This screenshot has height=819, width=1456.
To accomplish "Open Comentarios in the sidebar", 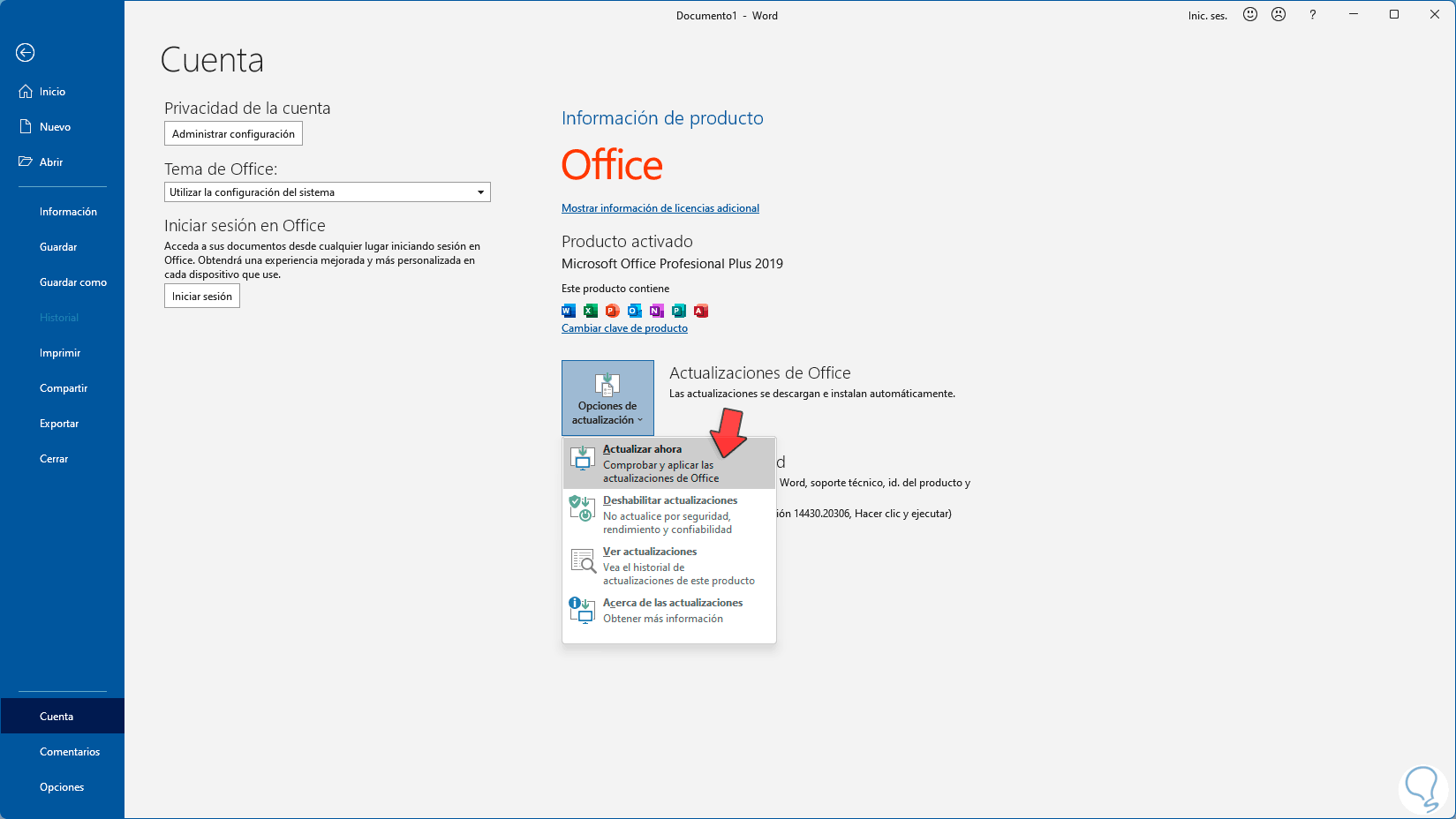I will coord(62,752).
